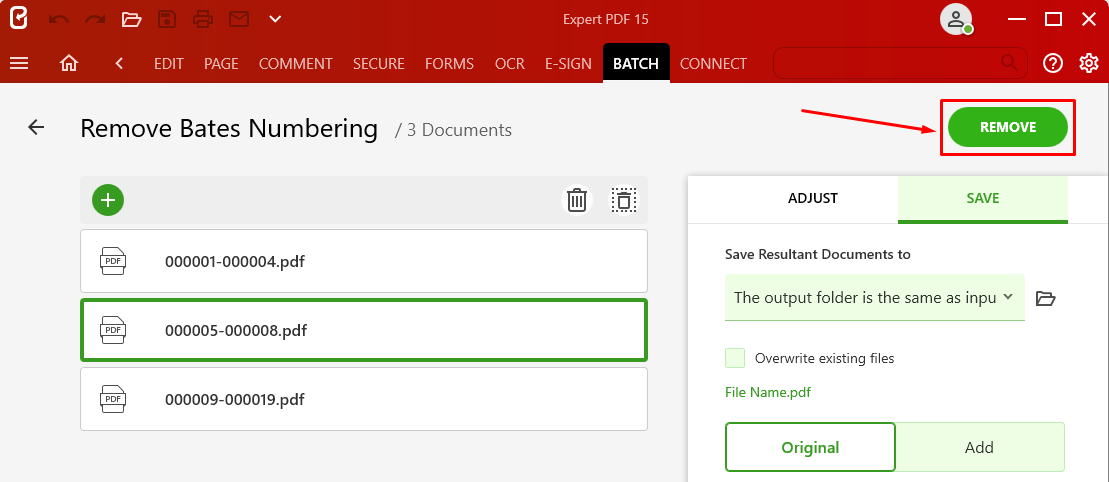Click the Expert PDF logo icon
1109x482 pixels.
[x=18, y=19]
